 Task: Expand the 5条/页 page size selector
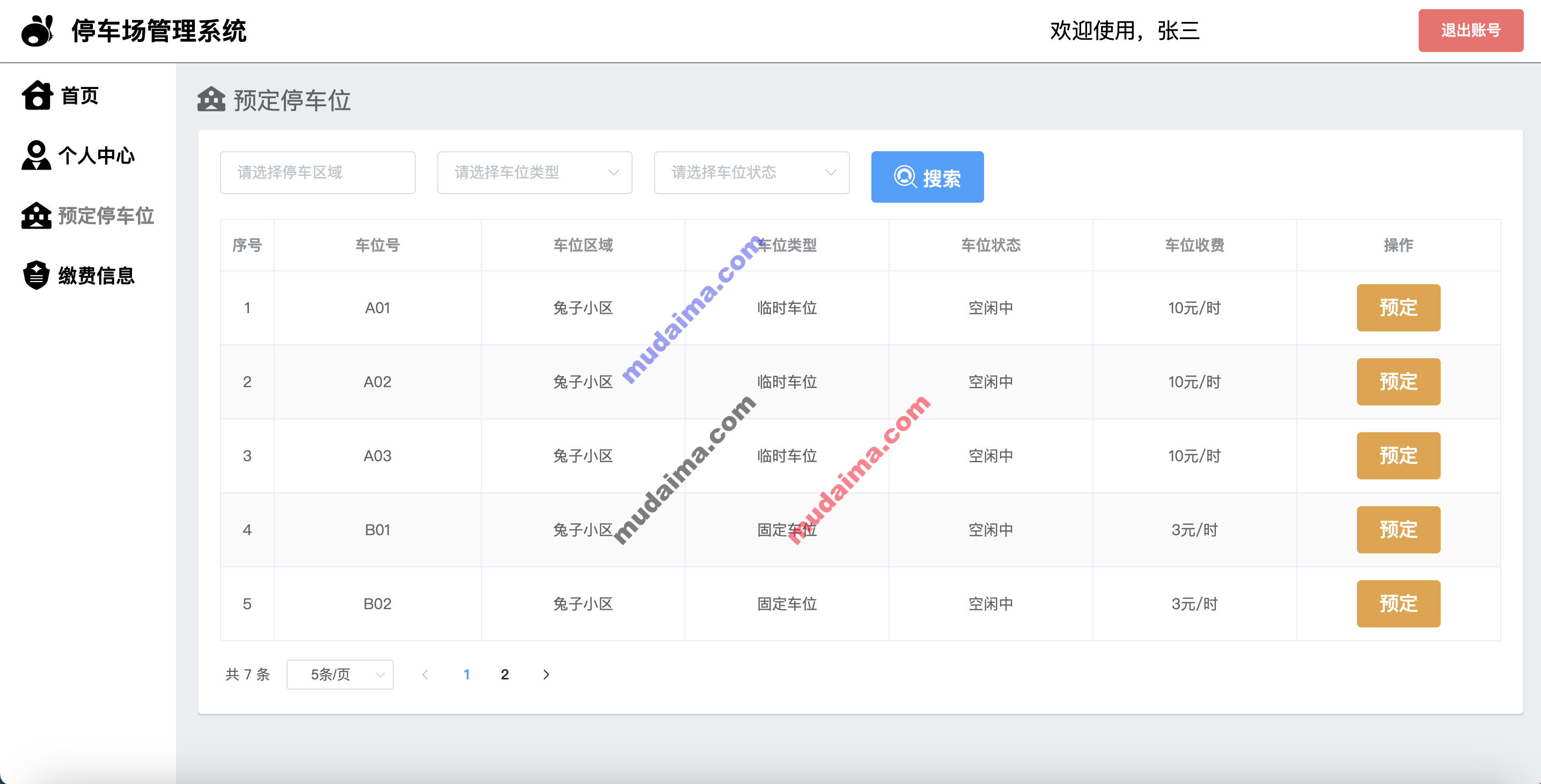tap(340, 675)
